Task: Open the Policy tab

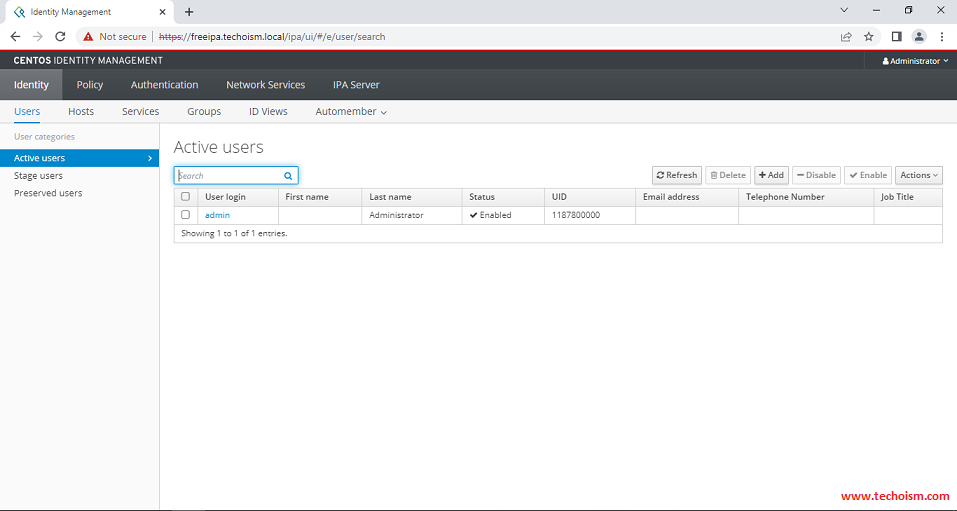Action: (90, 85)
